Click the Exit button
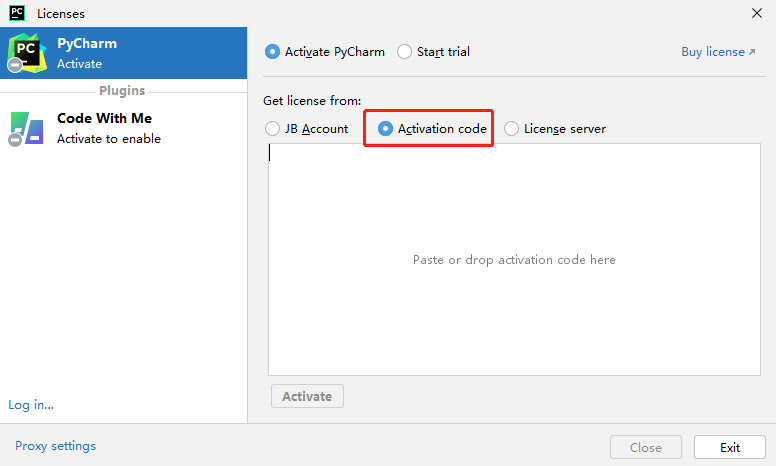Screen dimensions: 776x466 [x=730, y=447]
